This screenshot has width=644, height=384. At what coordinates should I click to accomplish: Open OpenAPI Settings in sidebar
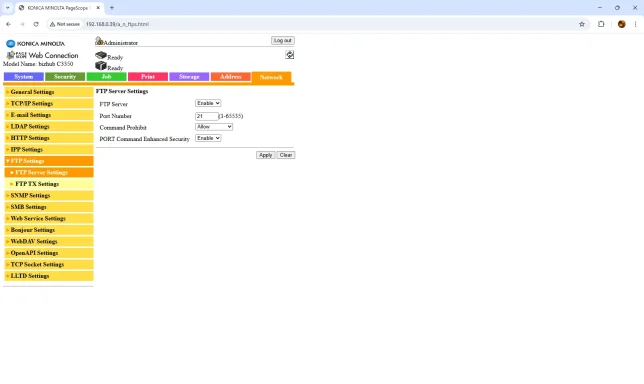[x=49, y=253]
